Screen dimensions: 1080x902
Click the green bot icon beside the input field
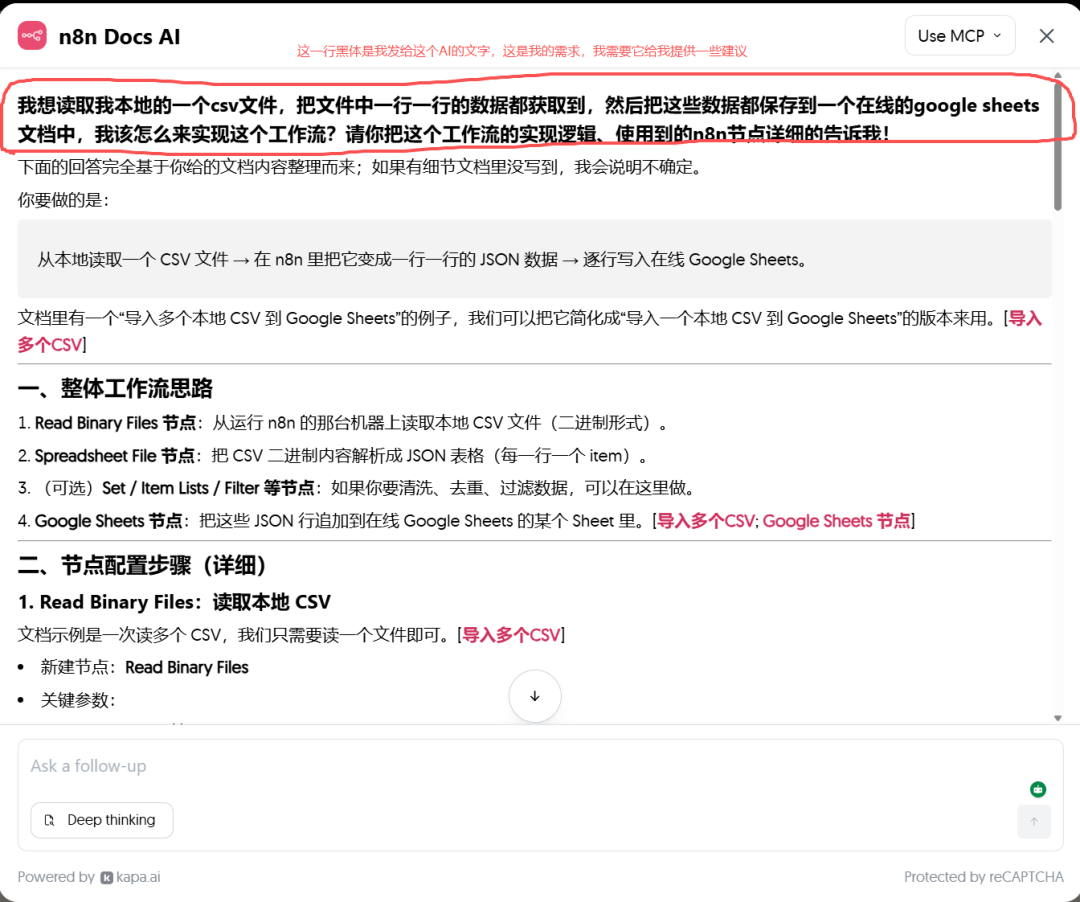point(1038,789)
